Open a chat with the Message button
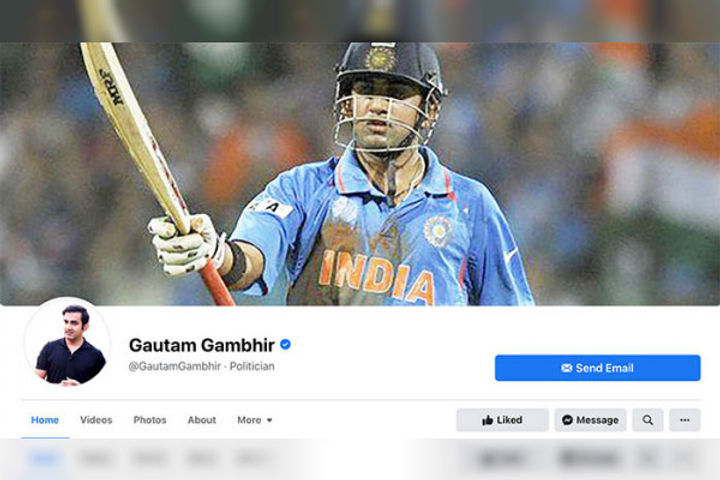Screen dimensions: 720x480 (x=591, y=420)
